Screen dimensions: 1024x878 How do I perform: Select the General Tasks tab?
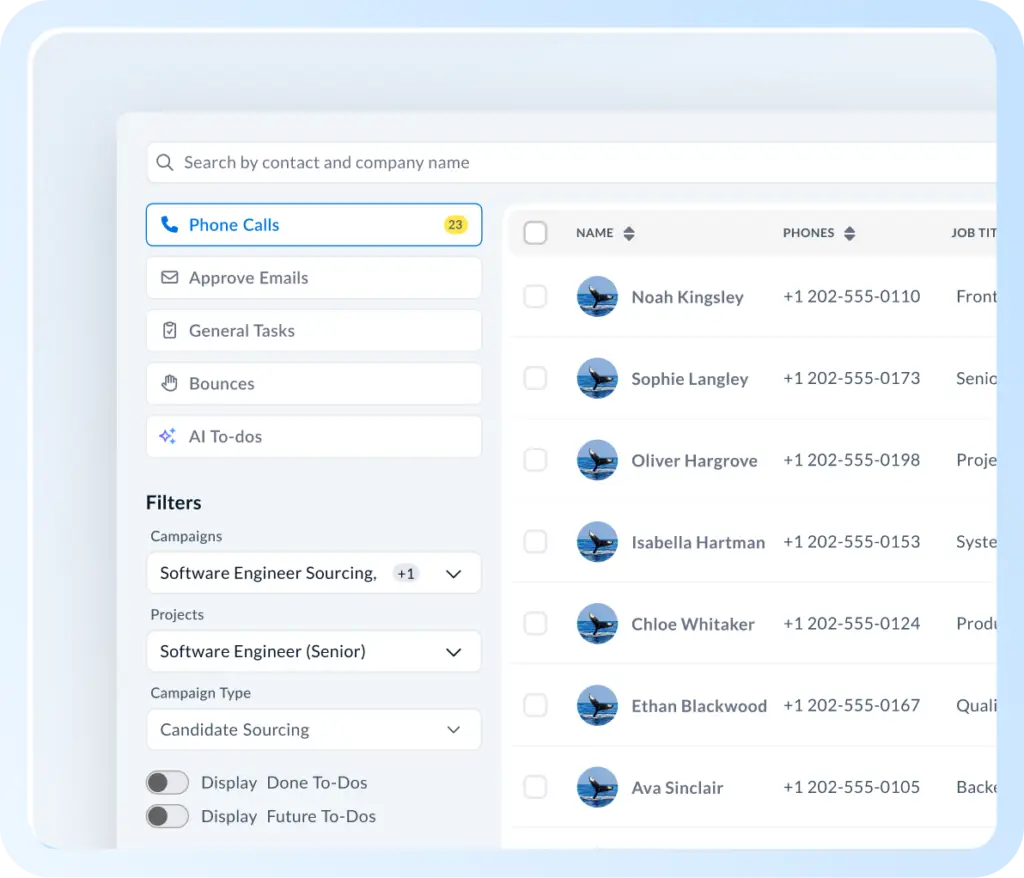[314, 331]
